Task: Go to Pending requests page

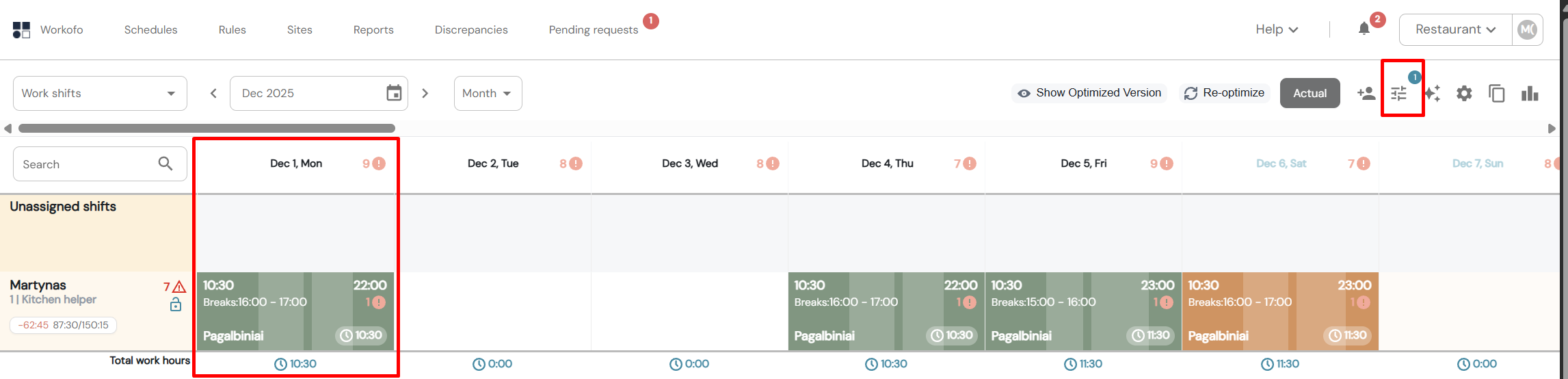Action: click(593, 29)
